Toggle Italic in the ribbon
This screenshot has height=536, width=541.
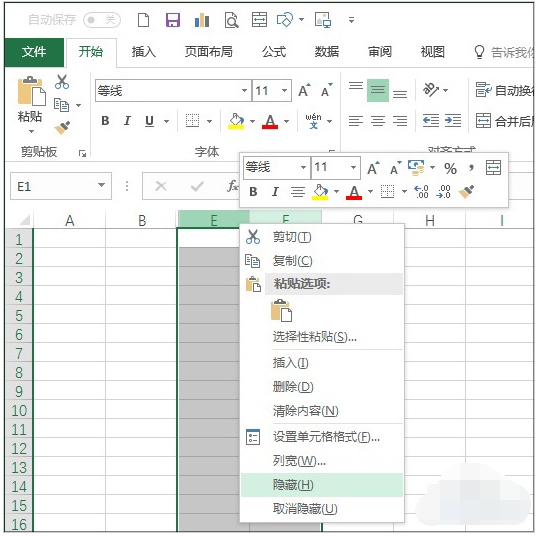pos(127,121)
